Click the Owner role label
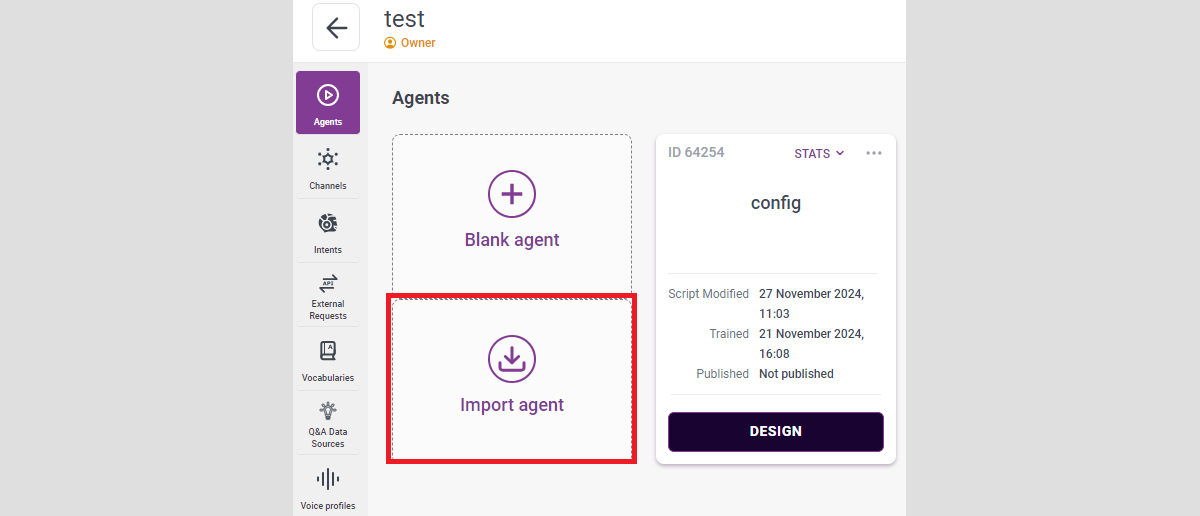Image resolution: width=1200 pixels, height=516 pixels. tap(418, 43)
